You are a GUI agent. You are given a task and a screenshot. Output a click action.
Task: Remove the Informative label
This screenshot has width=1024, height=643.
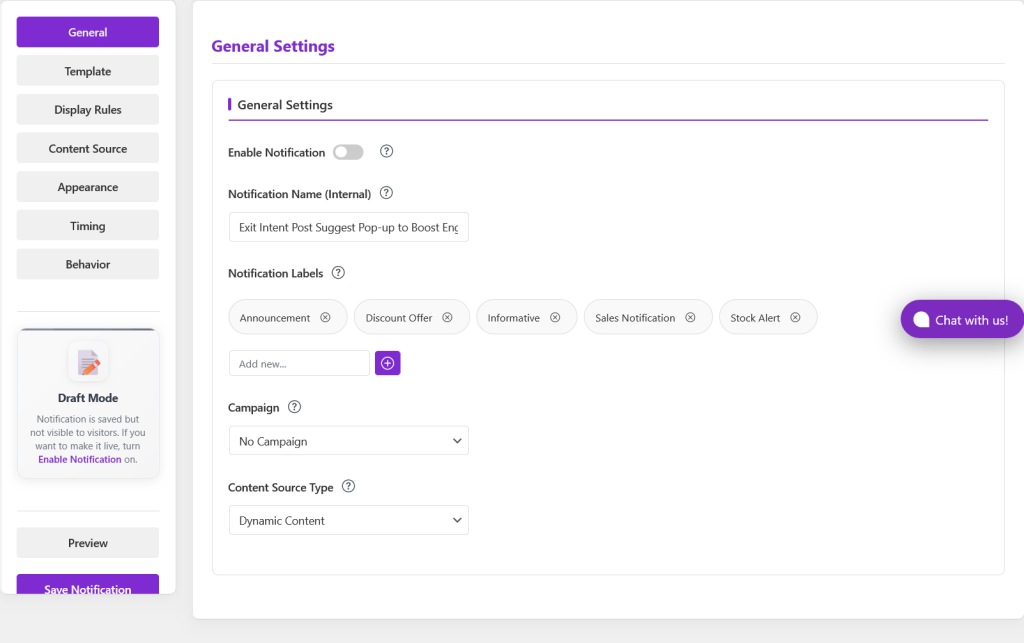tap(555, 317)
